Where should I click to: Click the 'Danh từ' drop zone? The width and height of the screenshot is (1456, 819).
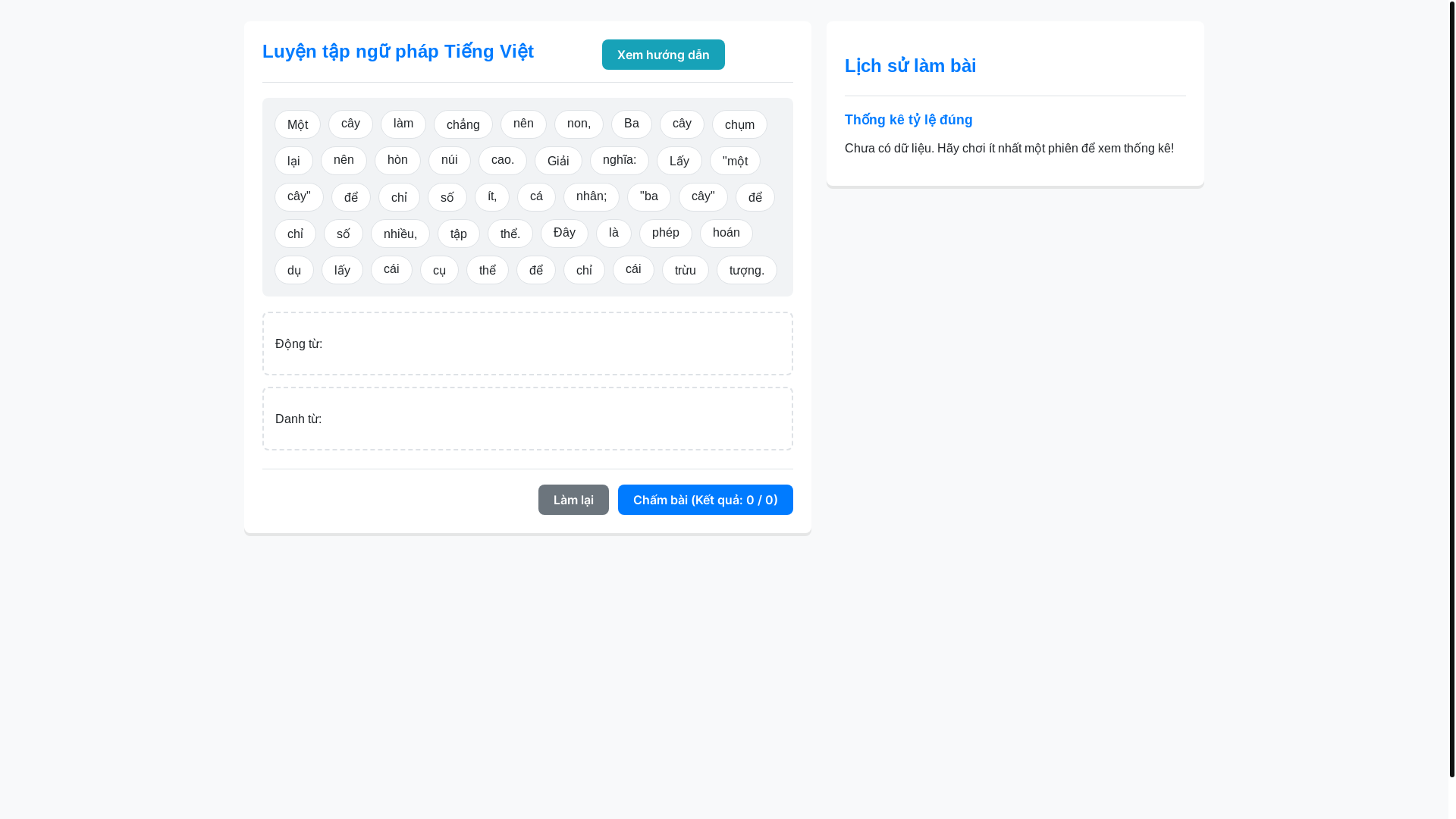528,419
